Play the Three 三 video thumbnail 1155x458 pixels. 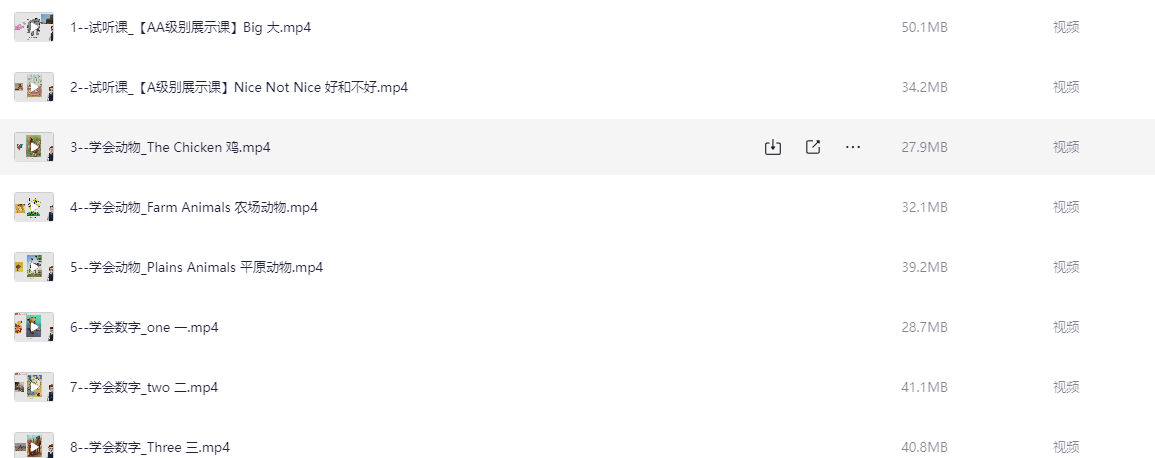34,446
